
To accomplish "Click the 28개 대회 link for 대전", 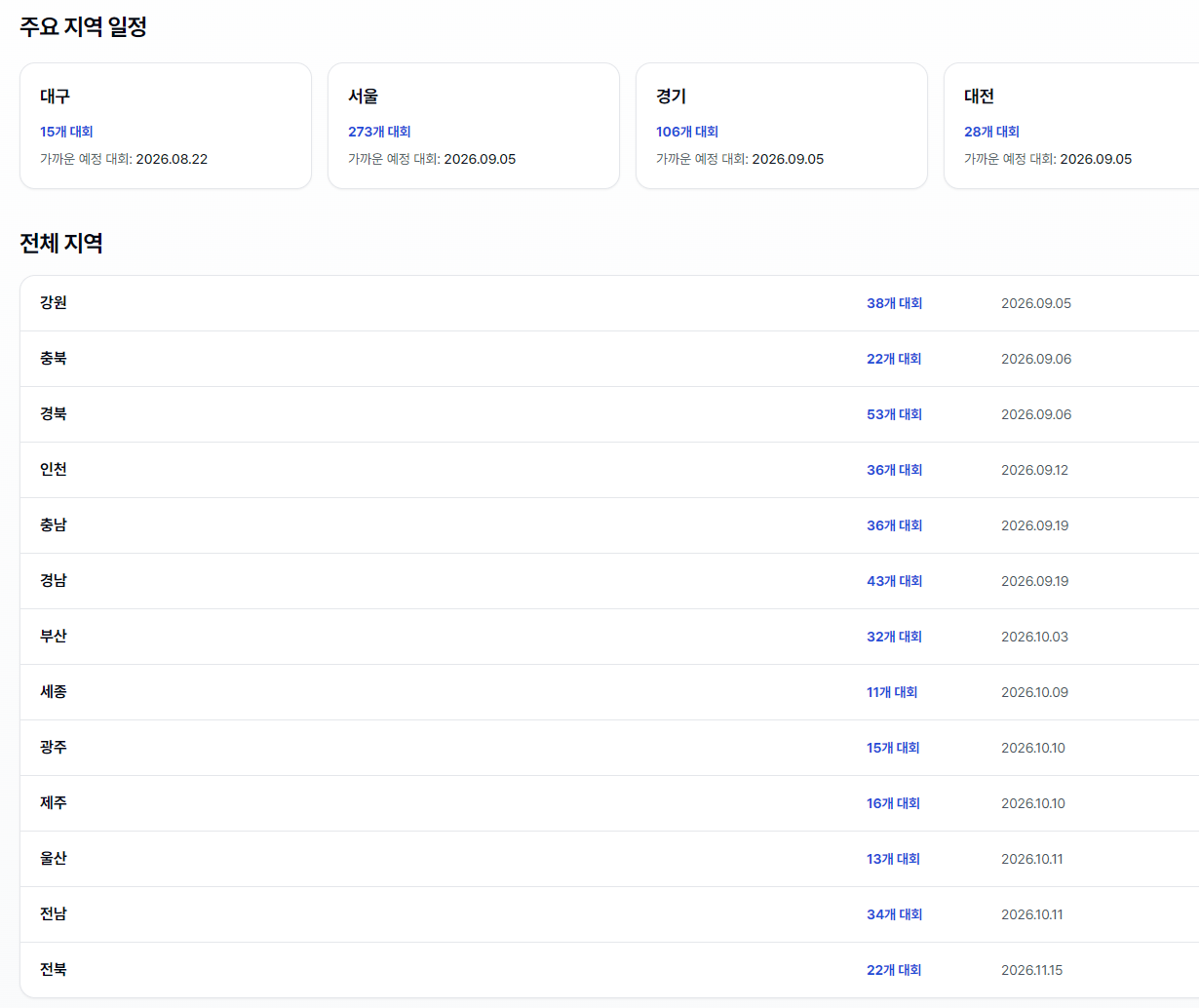I will pyautogui.click(x=991, y=132).
